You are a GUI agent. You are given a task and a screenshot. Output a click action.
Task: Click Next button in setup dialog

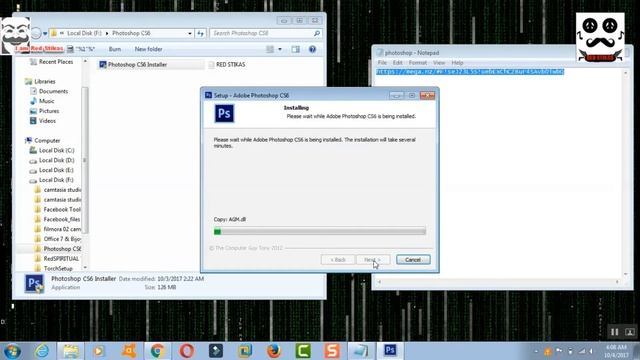(373, 260)
